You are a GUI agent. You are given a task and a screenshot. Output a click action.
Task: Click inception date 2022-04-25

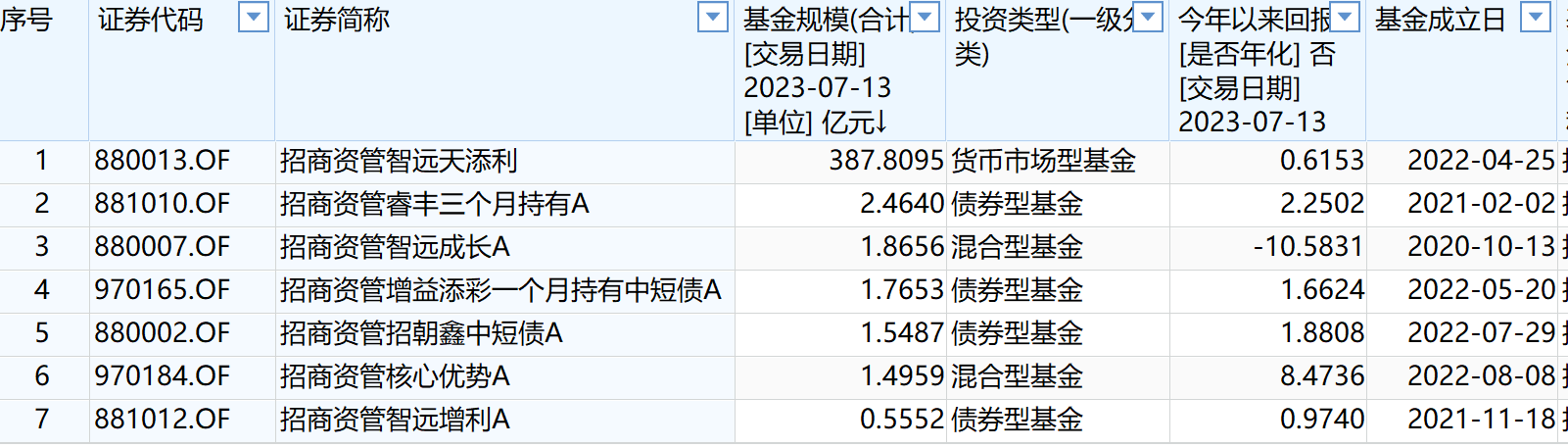click(x=1481, y=161)
